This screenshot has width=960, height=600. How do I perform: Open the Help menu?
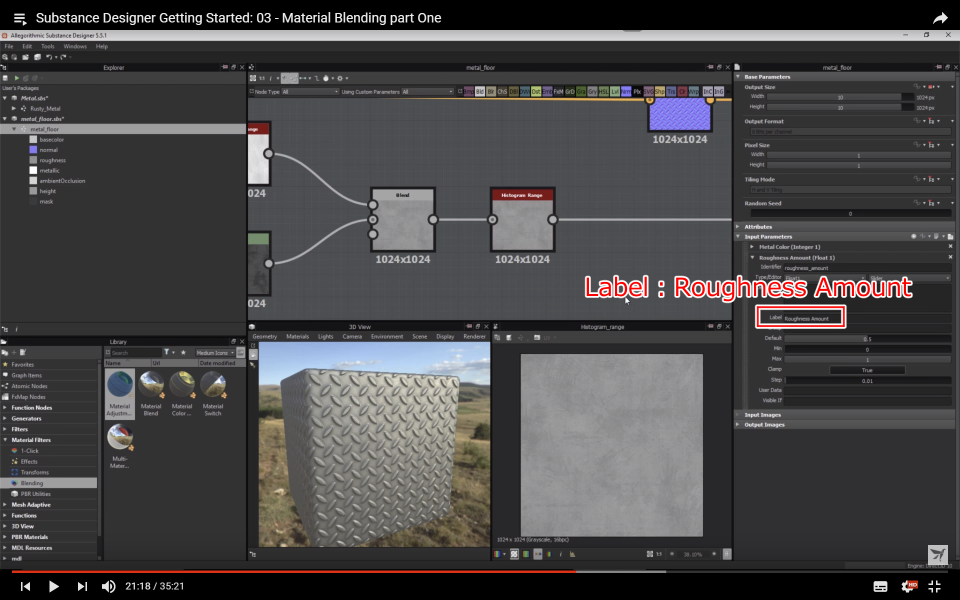(102, 47)
